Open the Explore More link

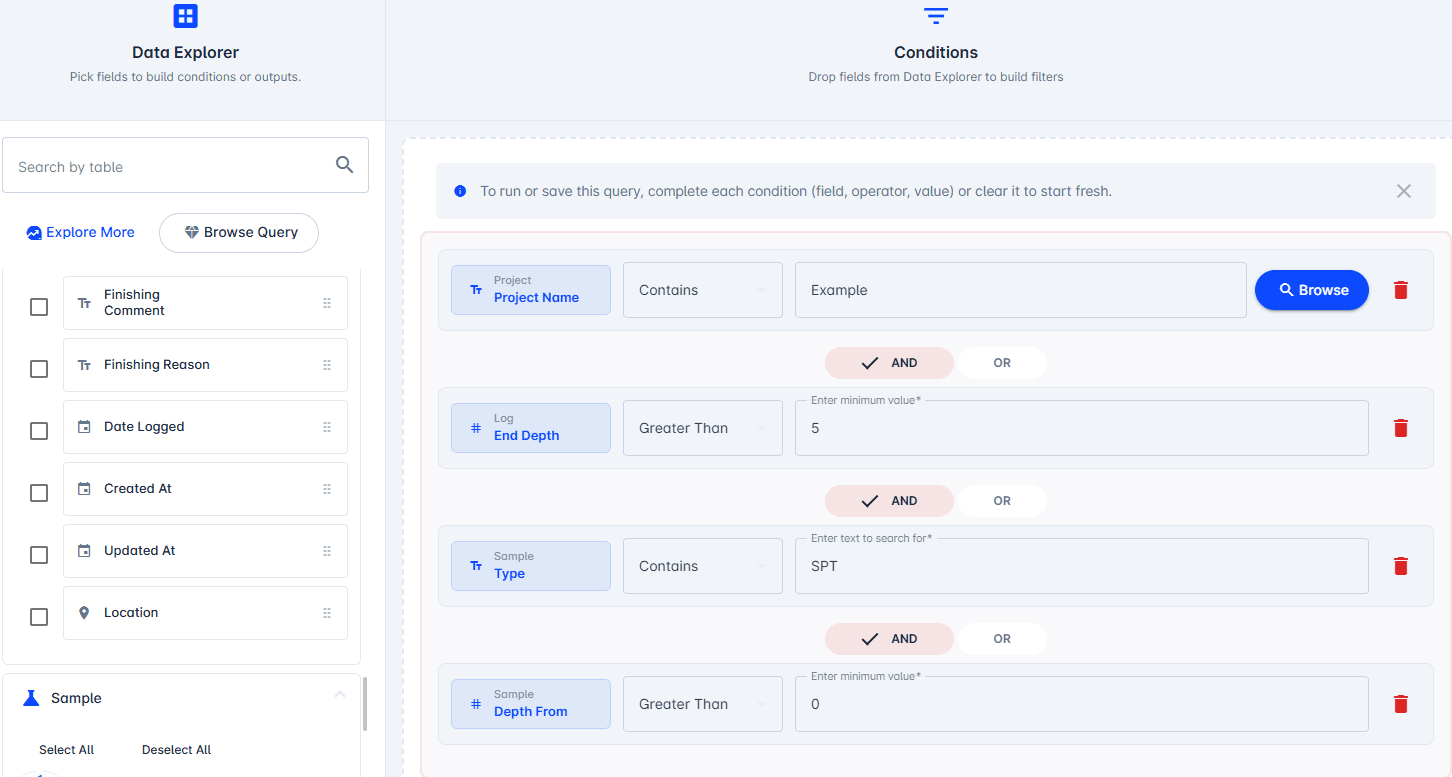point(80,232)
